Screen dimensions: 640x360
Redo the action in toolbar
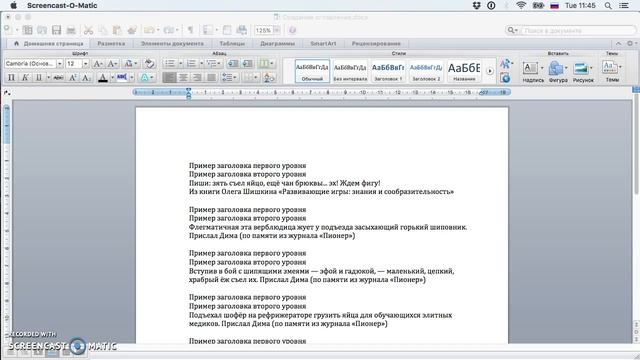169,30
